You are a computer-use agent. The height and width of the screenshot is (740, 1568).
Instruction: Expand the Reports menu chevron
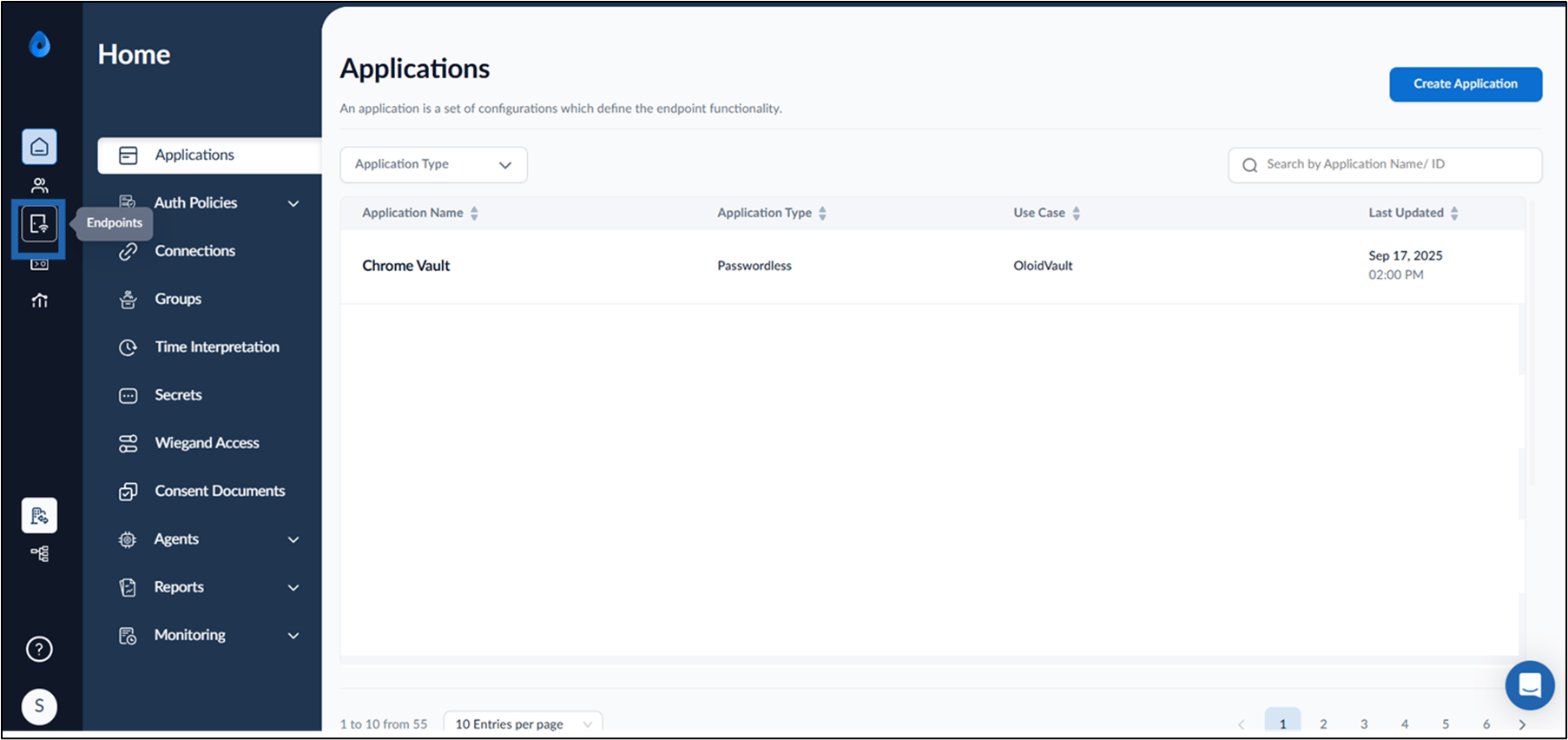coord(293,587)
